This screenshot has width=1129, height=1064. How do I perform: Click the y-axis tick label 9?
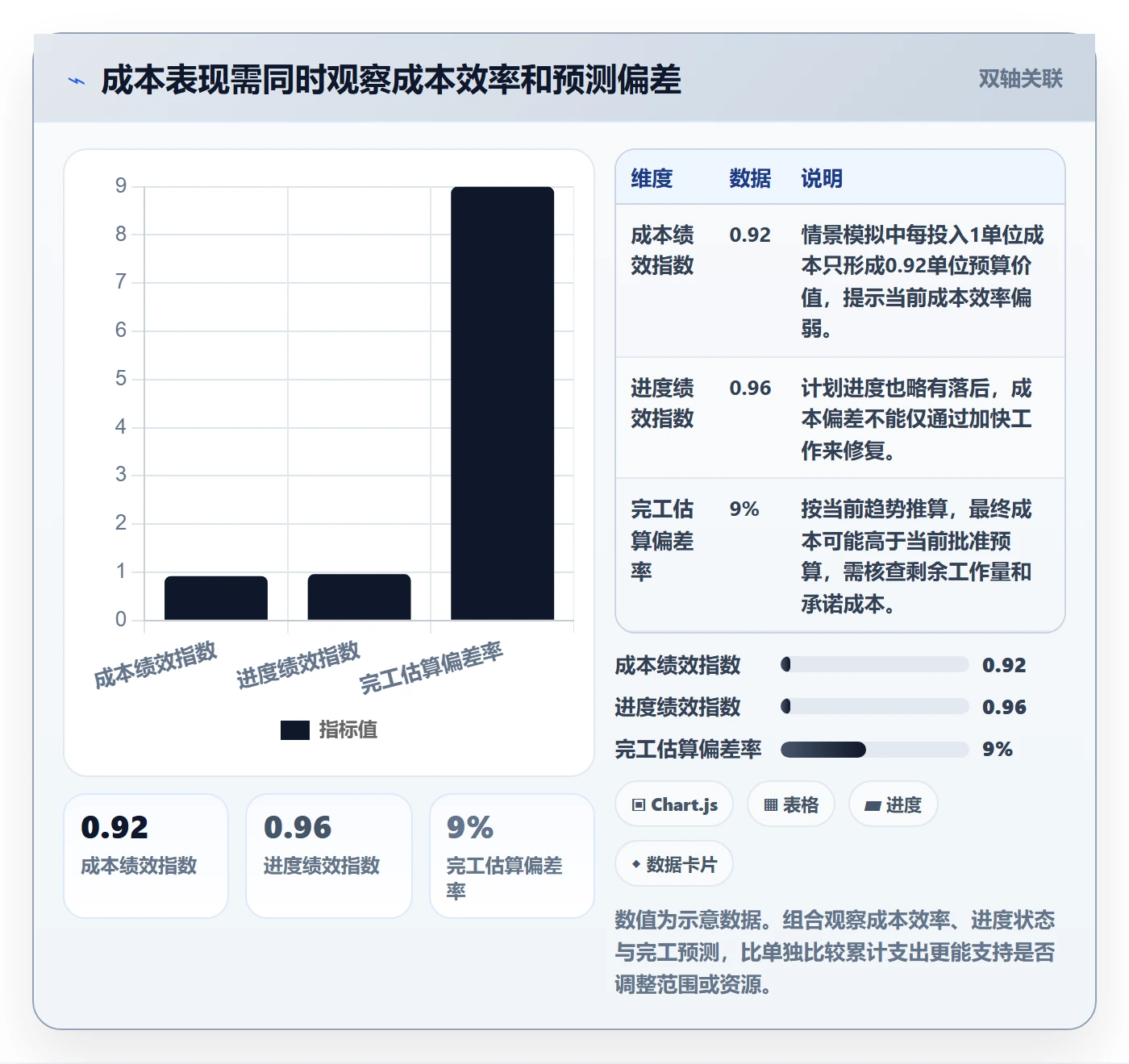click(121, 185)
